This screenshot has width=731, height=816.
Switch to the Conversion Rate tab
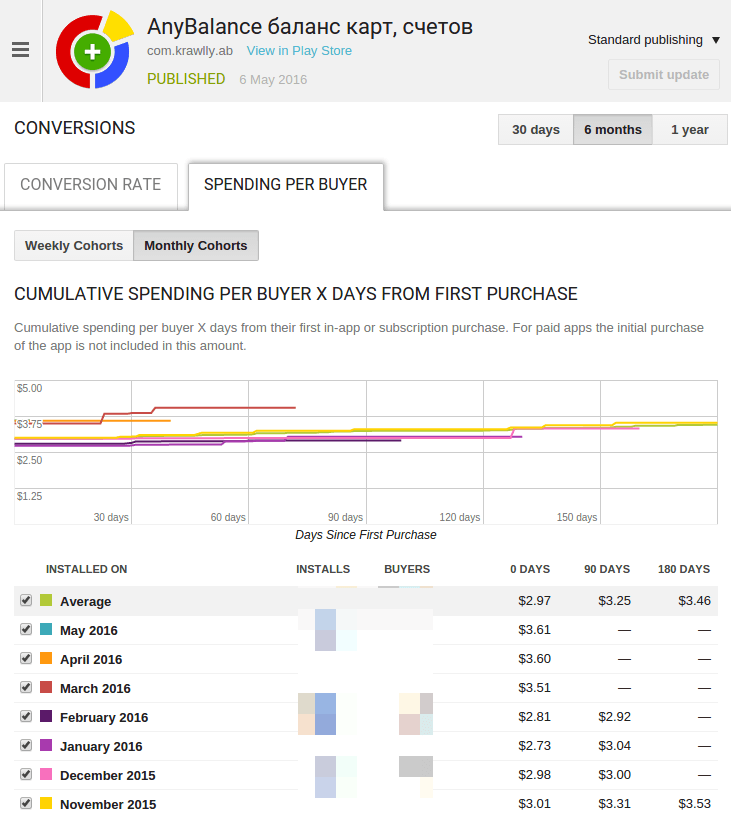coord(91,185)
